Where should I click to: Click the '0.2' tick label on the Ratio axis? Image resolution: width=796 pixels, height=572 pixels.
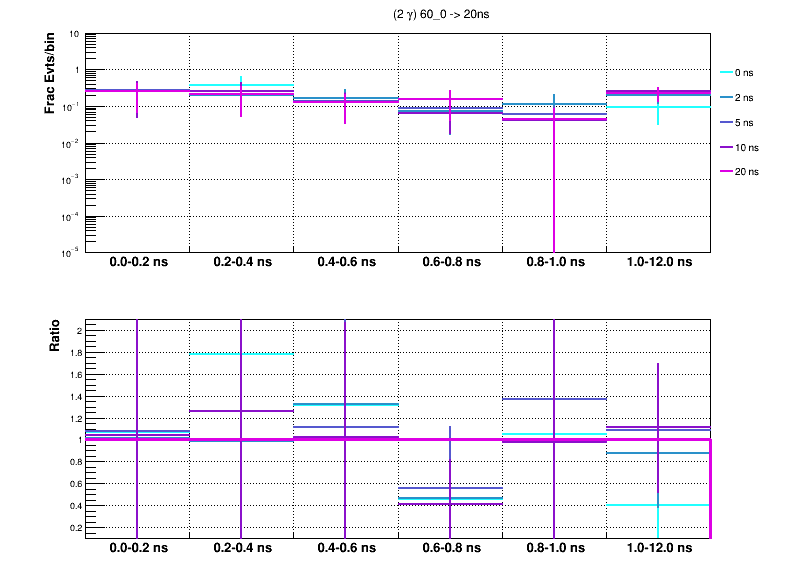pyautogui.click(x=73, y=527)
